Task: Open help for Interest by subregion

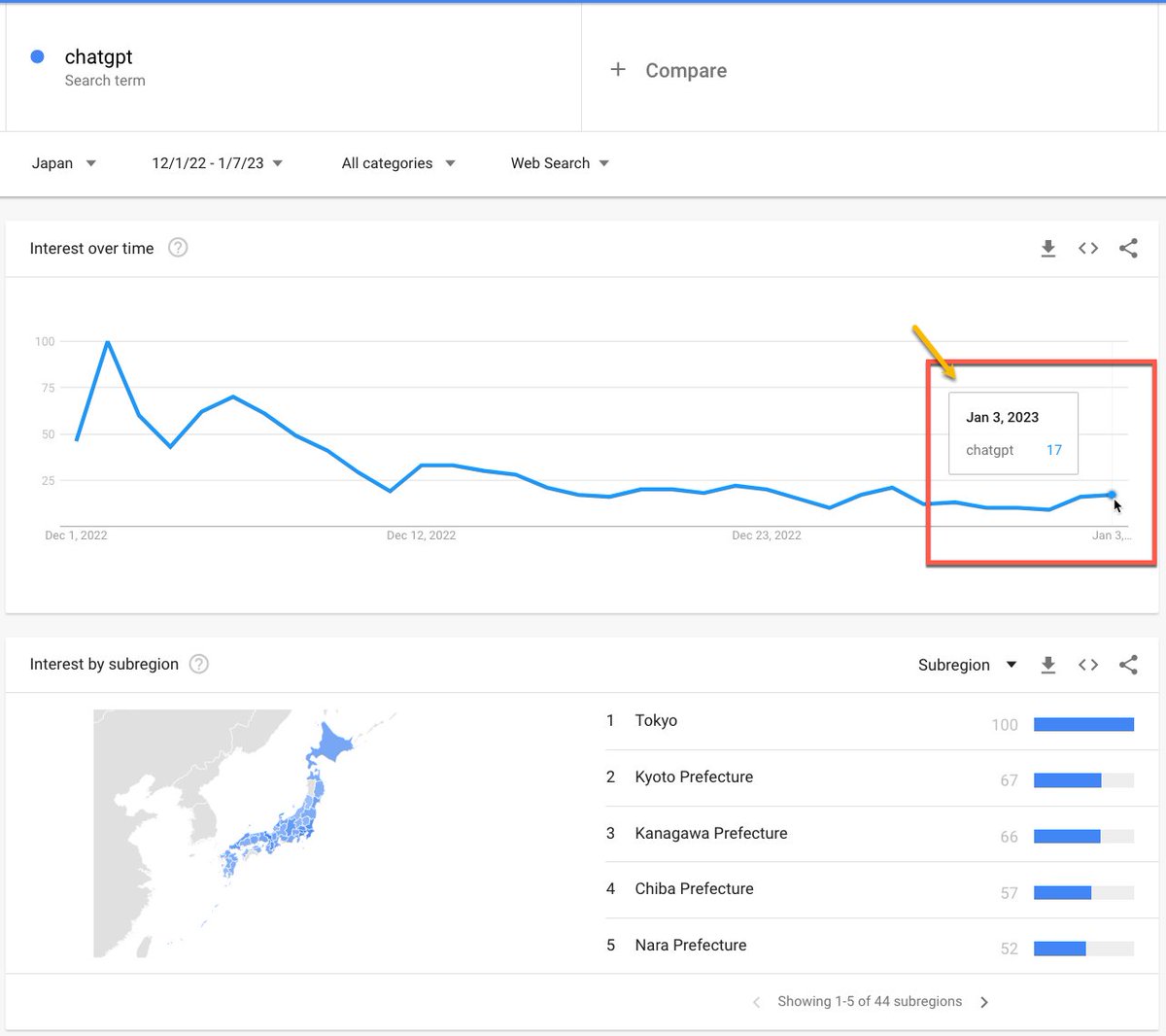Action: [199, 664]
